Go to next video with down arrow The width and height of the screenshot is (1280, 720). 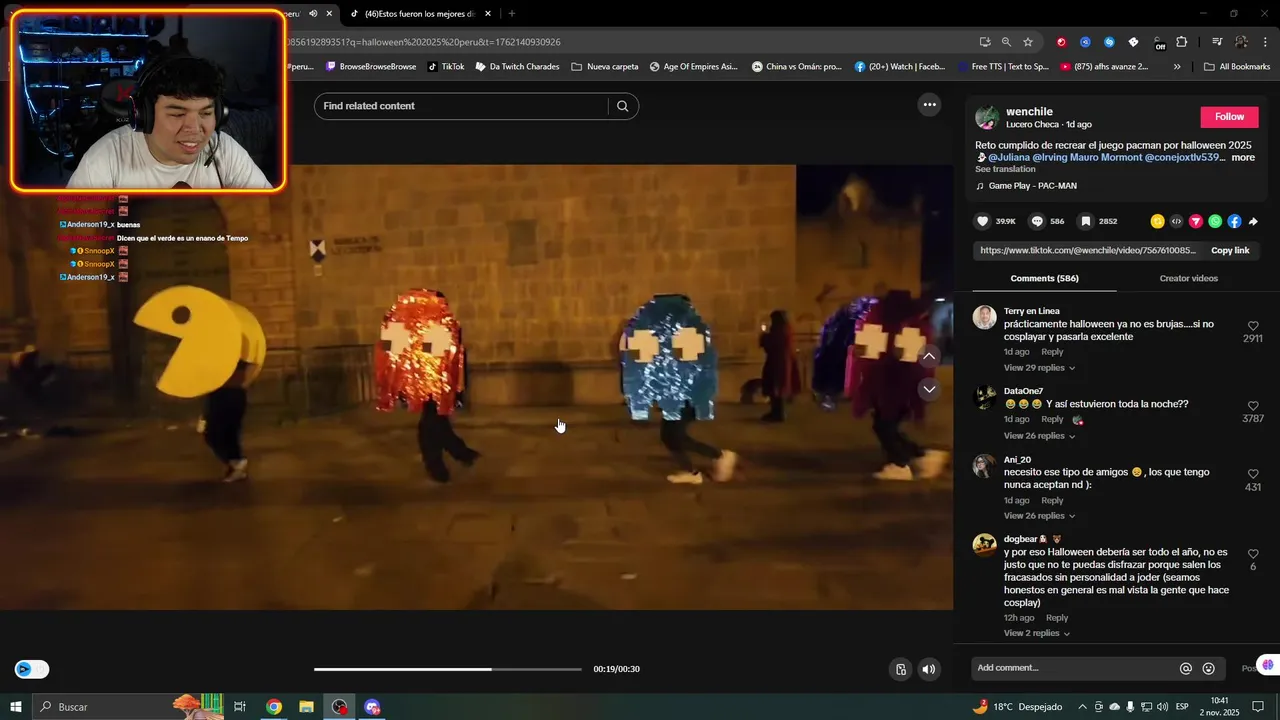(929, 389)
